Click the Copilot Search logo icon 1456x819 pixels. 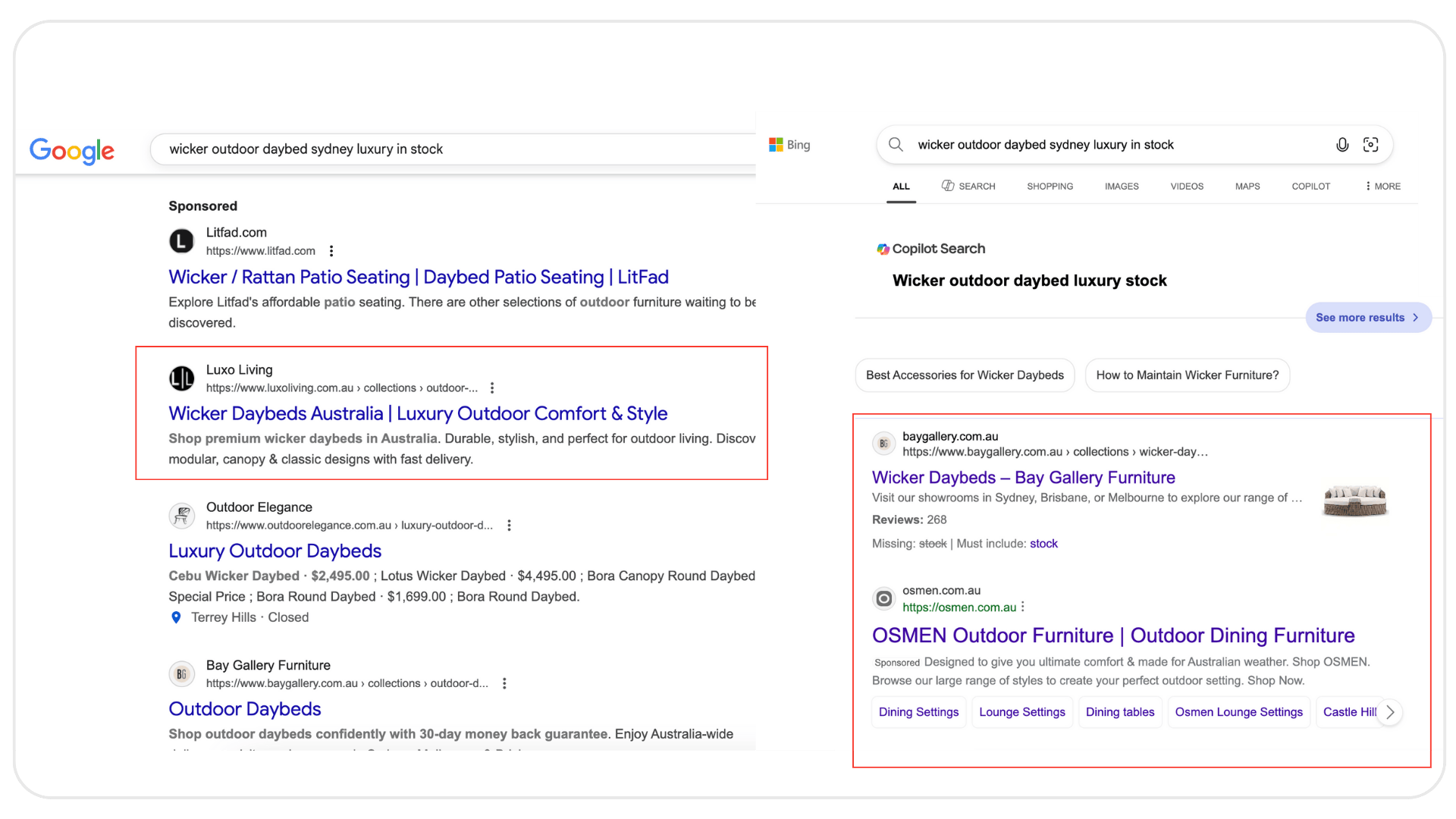(883, 249)
